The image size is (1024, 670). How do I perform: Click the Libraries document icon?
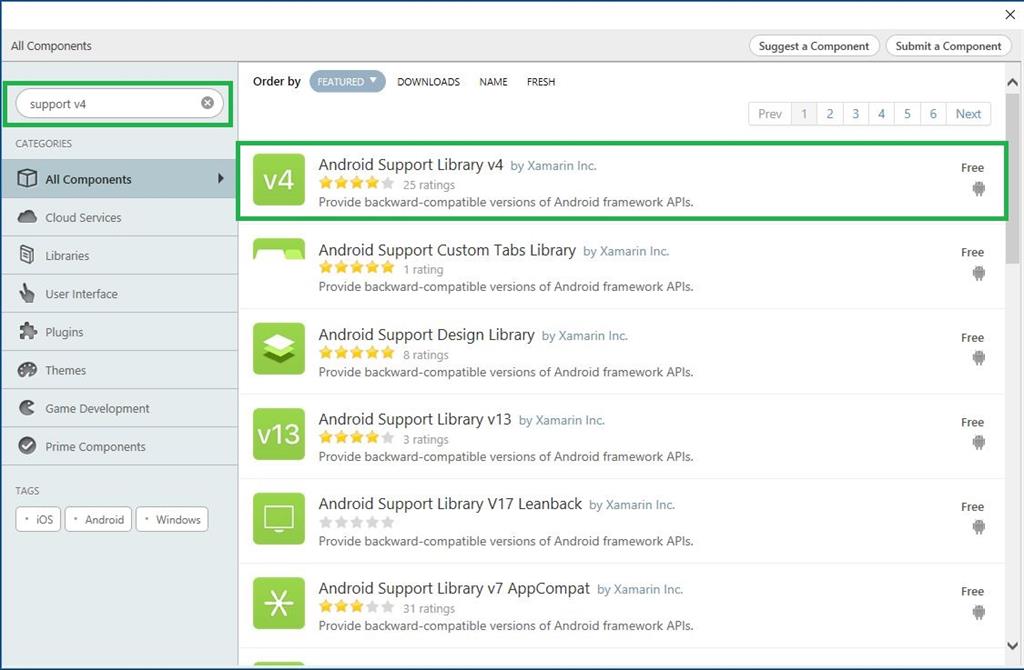27,255
